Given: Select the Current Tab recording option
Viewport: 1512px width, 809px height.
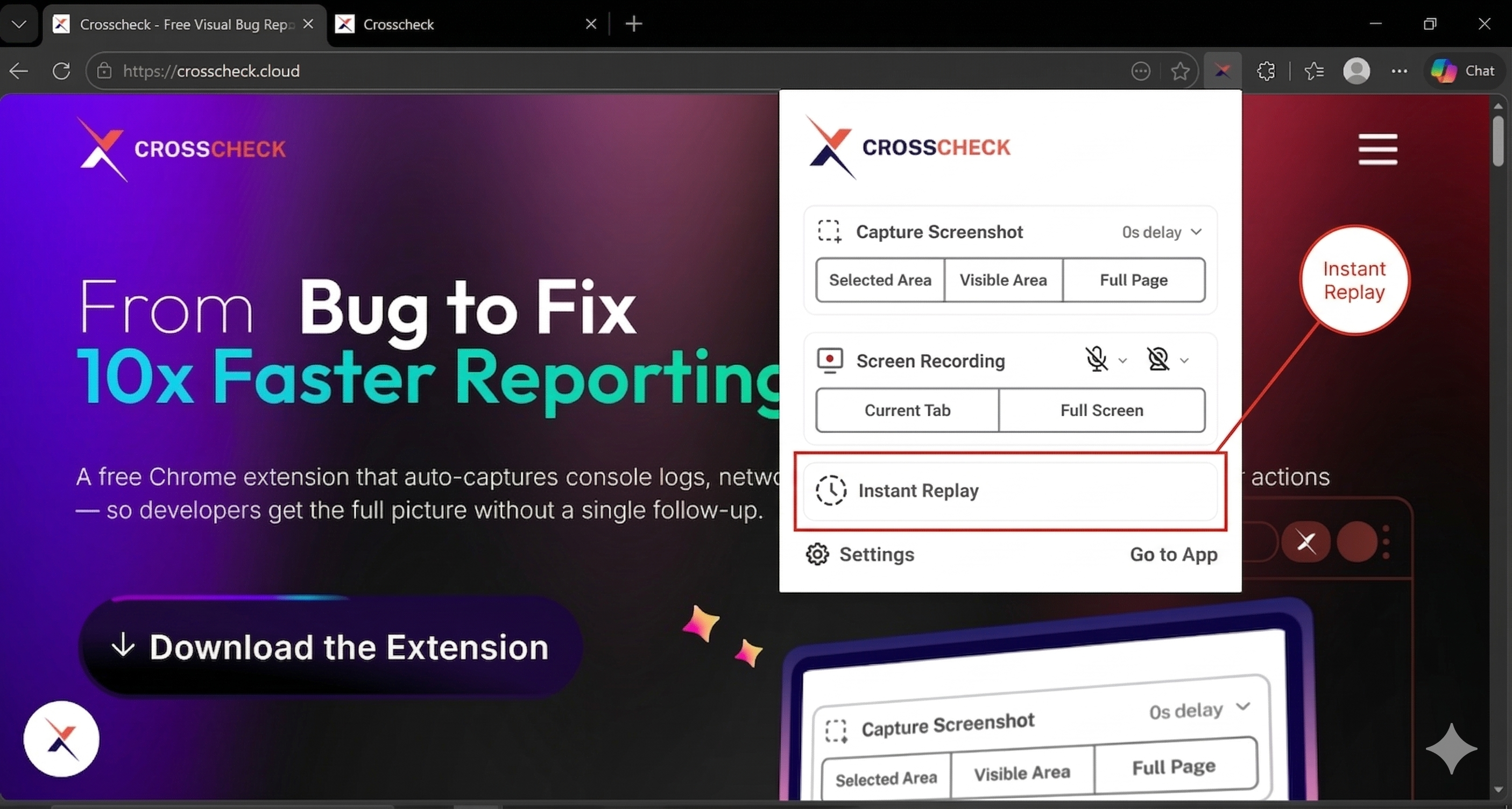Looking at the screenshot, I should (907, 410).
